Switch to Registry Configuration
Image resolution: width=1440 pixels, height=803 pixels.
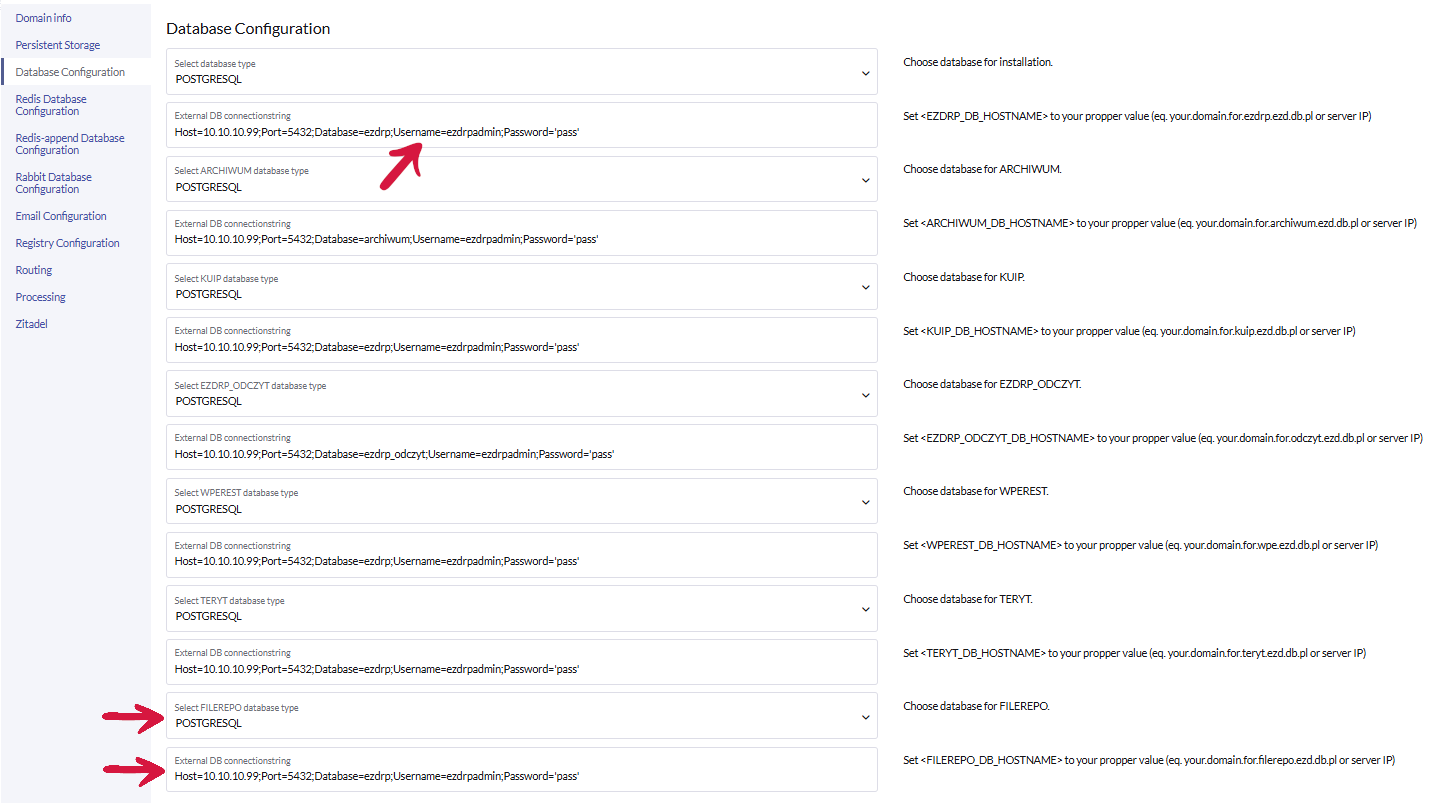tap(67, 243)
